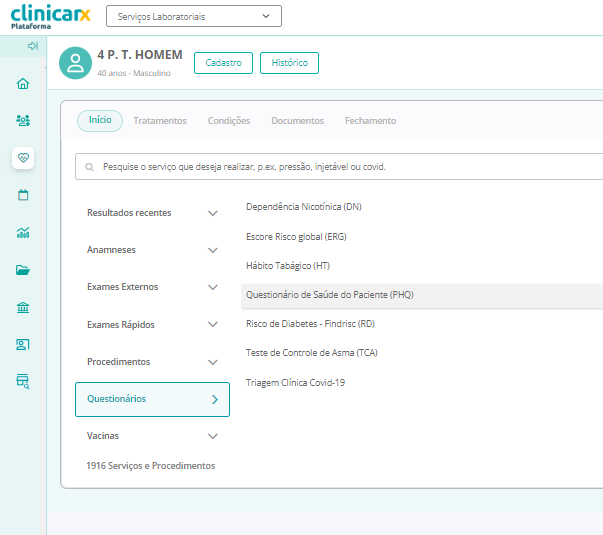603x535 pixels.
Task: Click the Histórico button
Action: click(x=289, y=63)
